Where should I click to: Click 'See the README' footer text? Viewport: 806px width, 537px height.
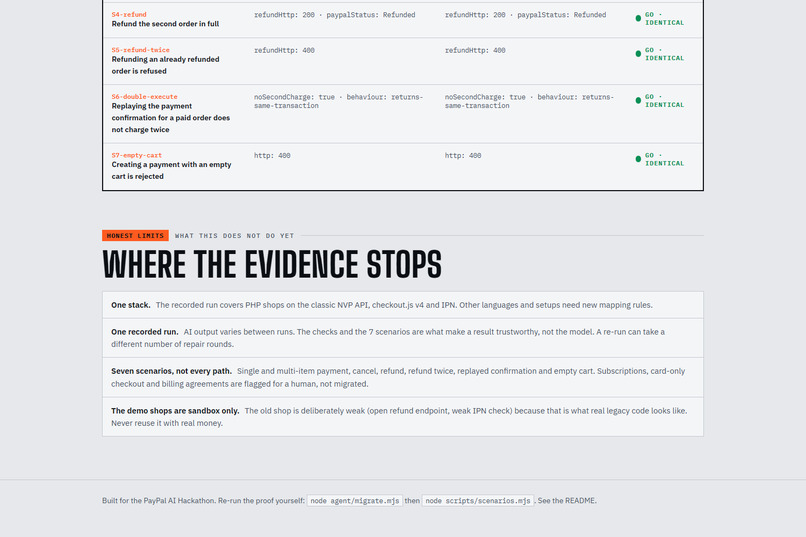567,501
